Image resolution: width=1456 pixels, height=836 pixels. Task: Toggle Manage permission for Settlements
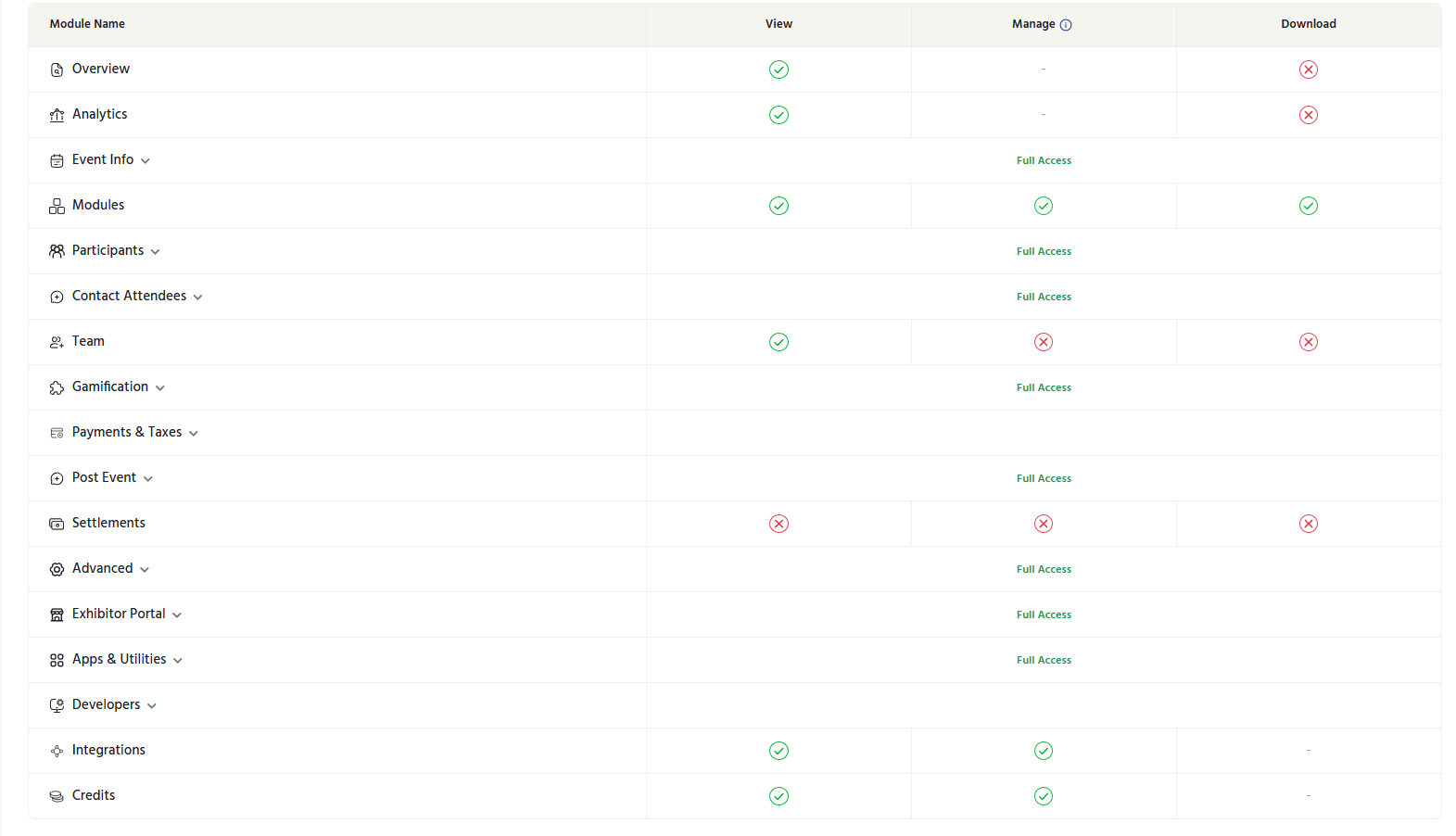click(1044, 524)
